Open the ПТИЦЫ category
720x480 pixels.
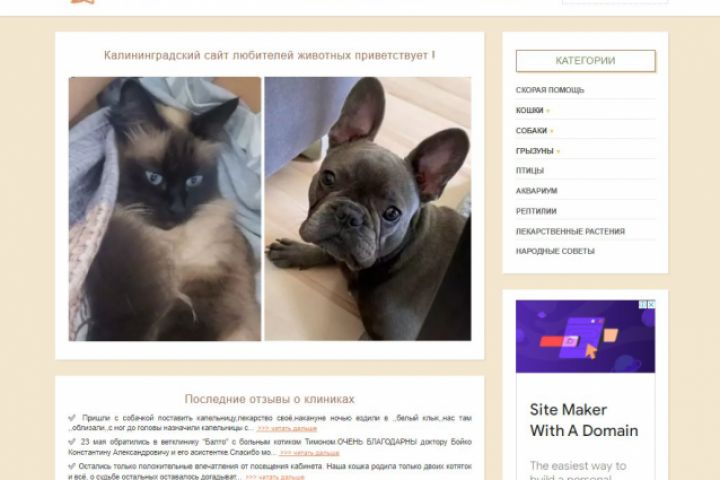pyautogui.click(x=529, y=170)
